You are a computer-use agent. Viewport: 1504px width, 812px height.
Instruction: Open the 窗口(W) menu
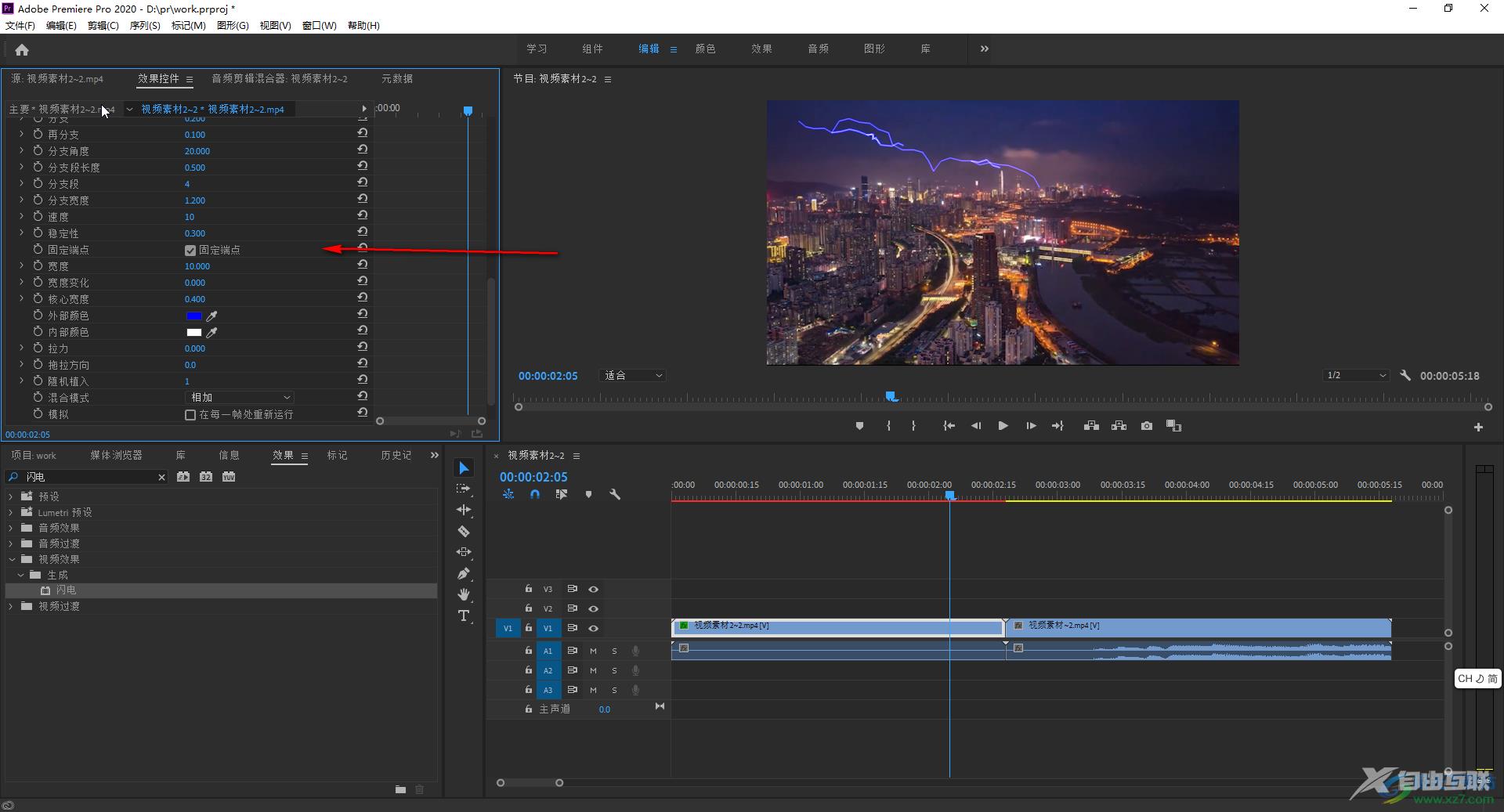[320, 25]
